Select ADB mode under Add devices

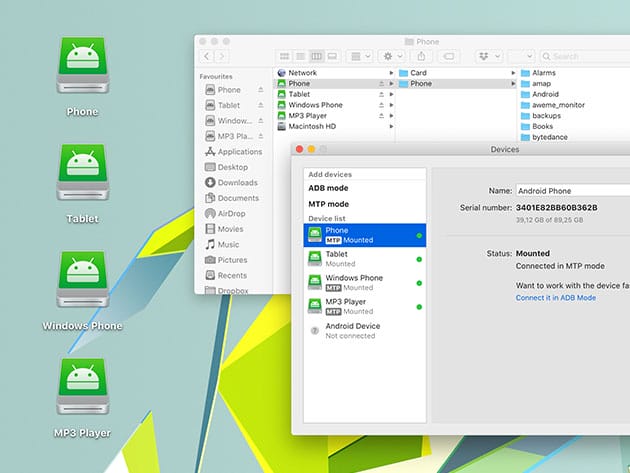click(x=329, y=188)
